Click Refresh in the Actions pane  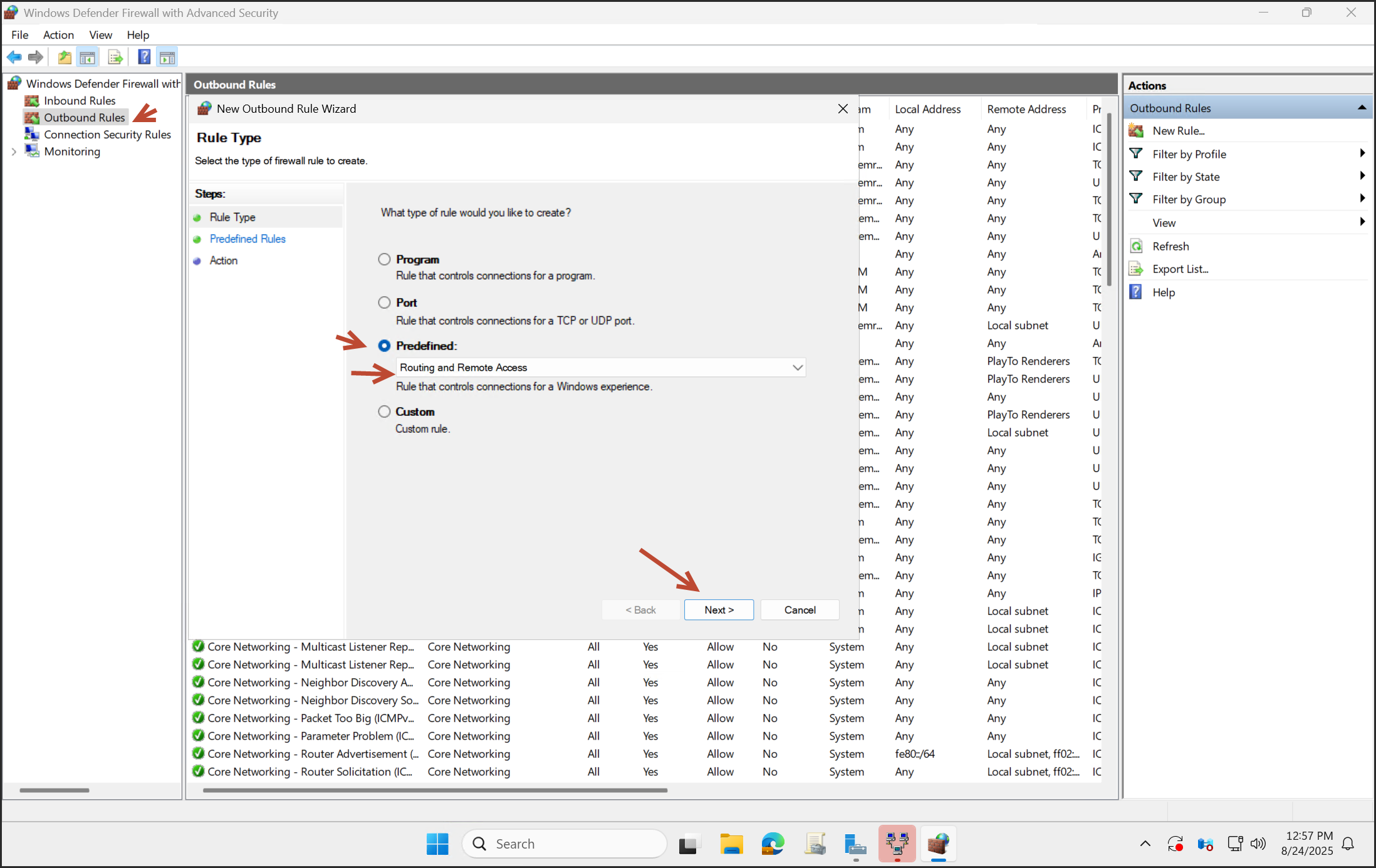coord(1170,246)
